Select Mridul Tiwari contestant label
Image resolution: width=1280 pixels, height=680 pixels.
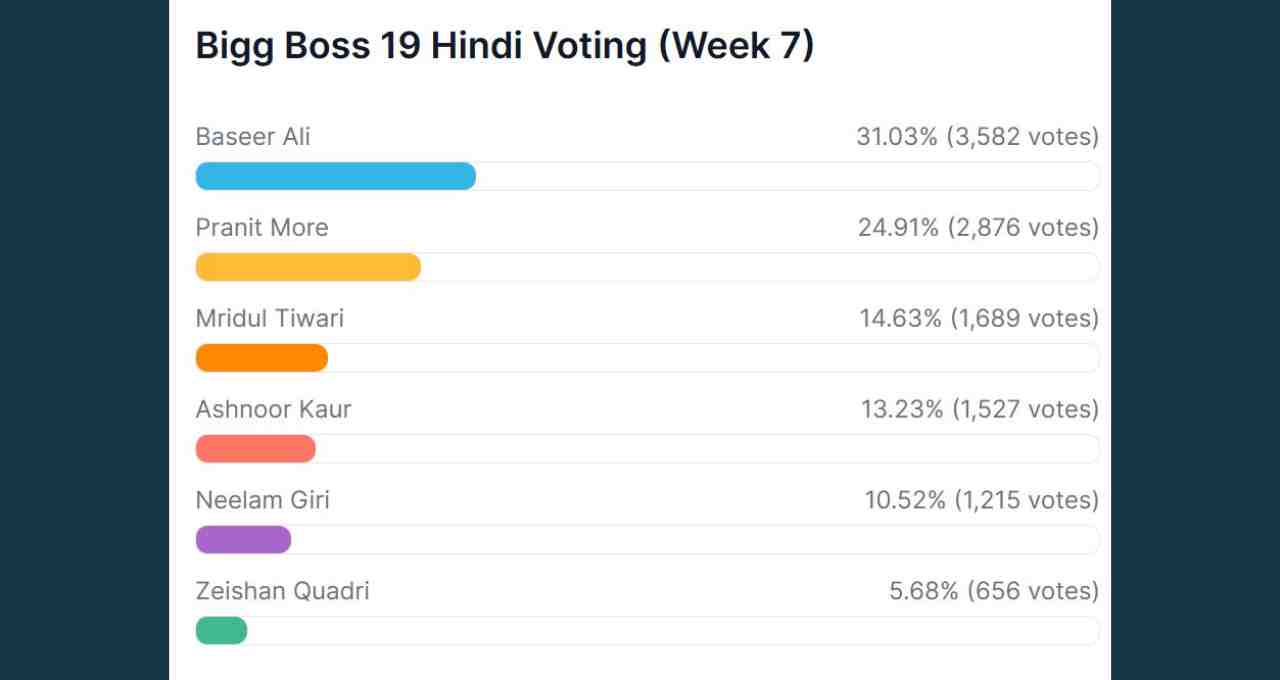tap(270, 319)
